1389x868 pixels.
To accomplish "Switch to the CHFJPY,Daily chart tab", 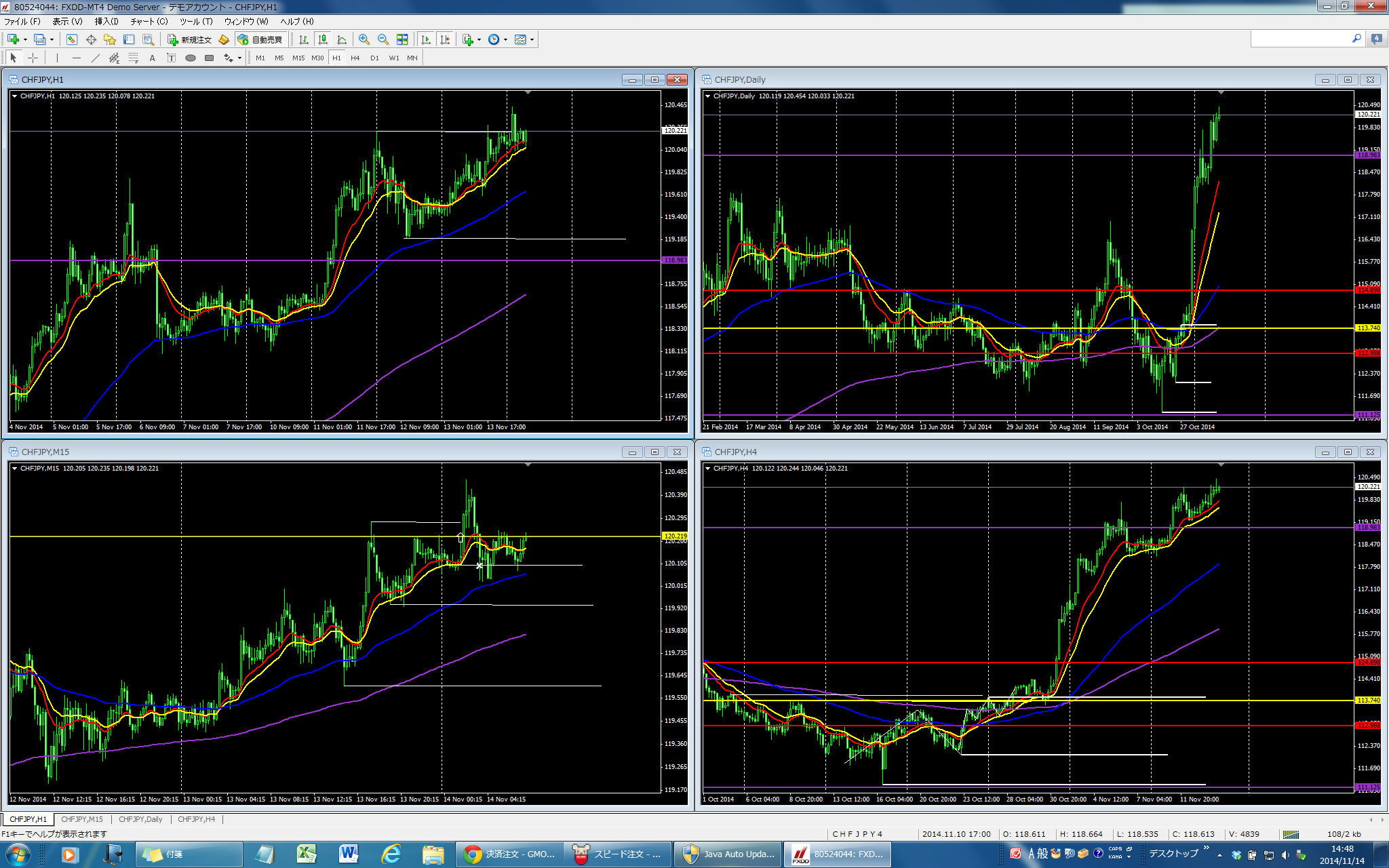I will tap(140, 819).
